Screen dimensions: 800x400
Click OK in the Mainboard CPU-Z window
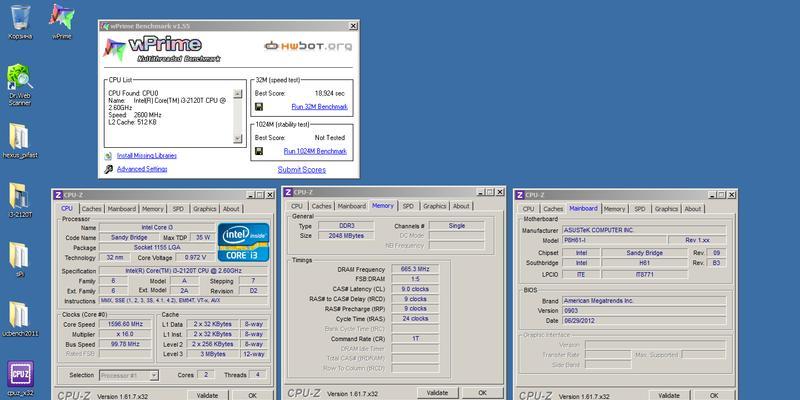pos(714,395)
